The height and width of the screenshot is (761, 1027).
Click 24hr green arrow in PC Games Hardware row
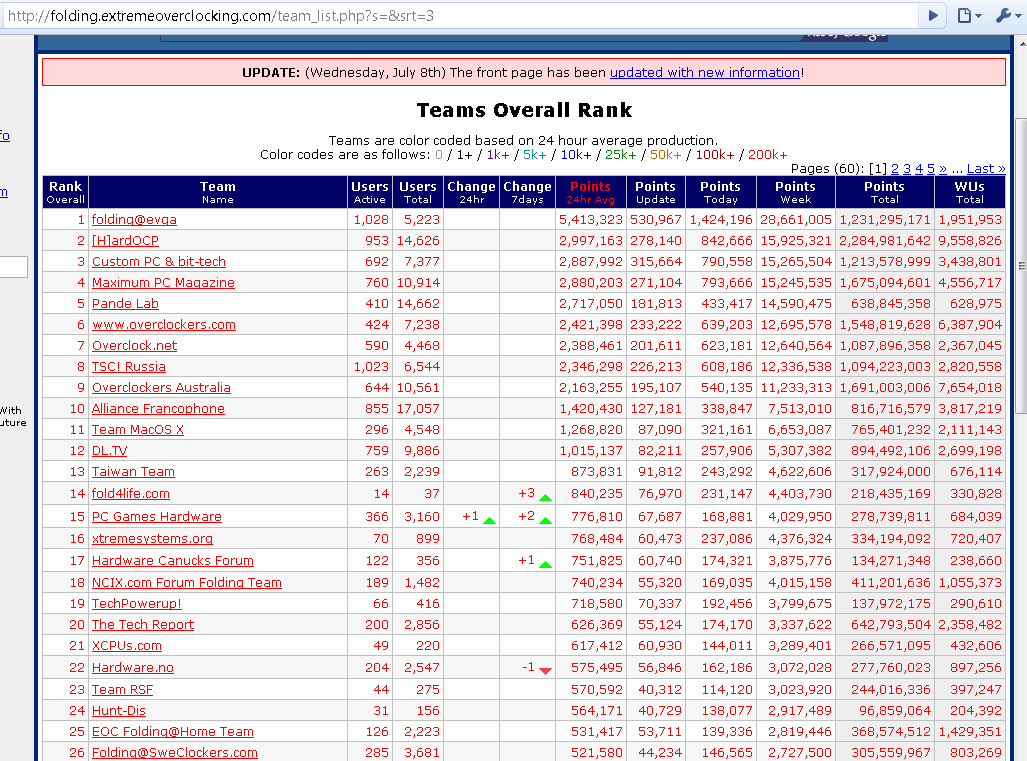[x=489, y=521]
